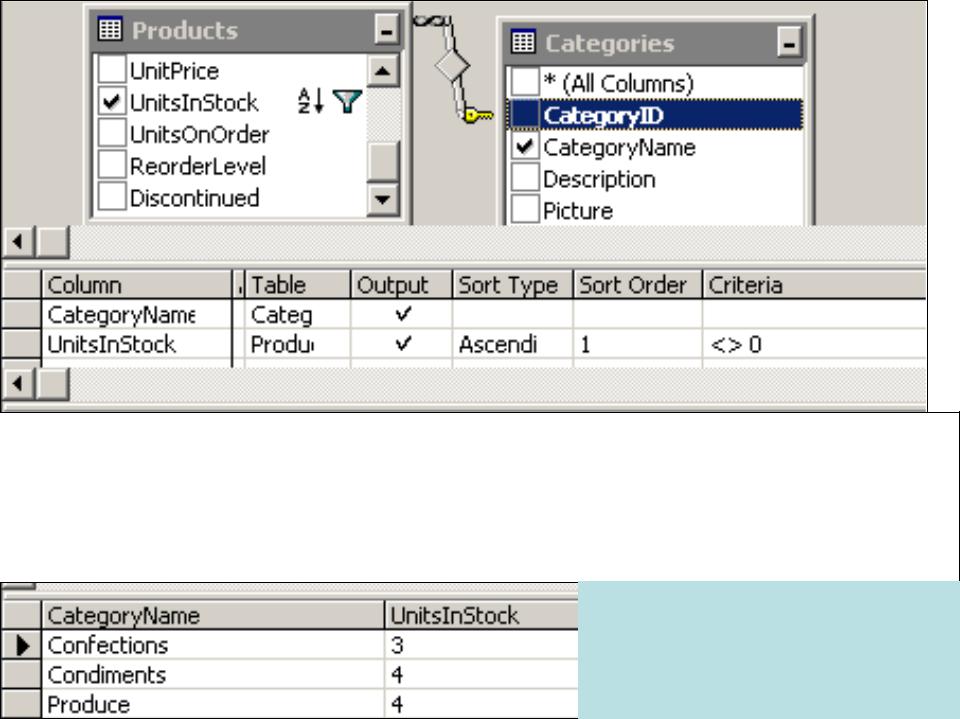Check the Discontinued column checkbox
960x719 pixels.
click(x=111, y=197)
